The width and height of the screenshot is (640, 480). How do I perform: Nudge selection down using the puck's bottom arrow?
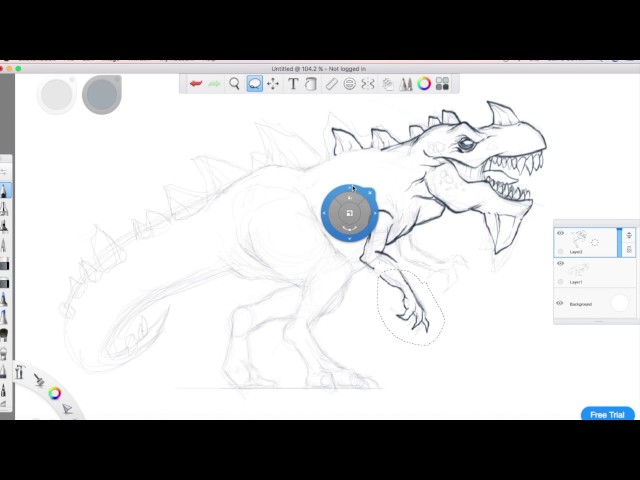pos(349,238)
